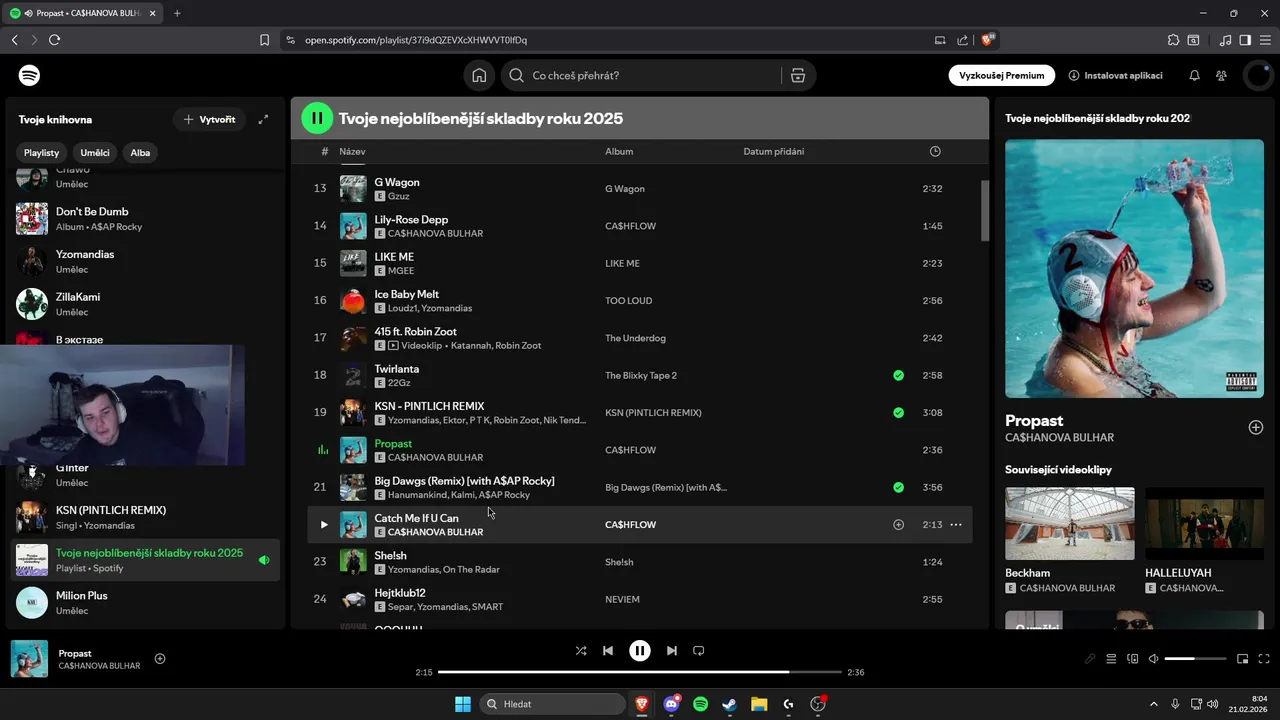
Task: Toggle liked checkmark on Big Dawgs (Remix)
Action: pyautogui.click(x=898, y=487)
